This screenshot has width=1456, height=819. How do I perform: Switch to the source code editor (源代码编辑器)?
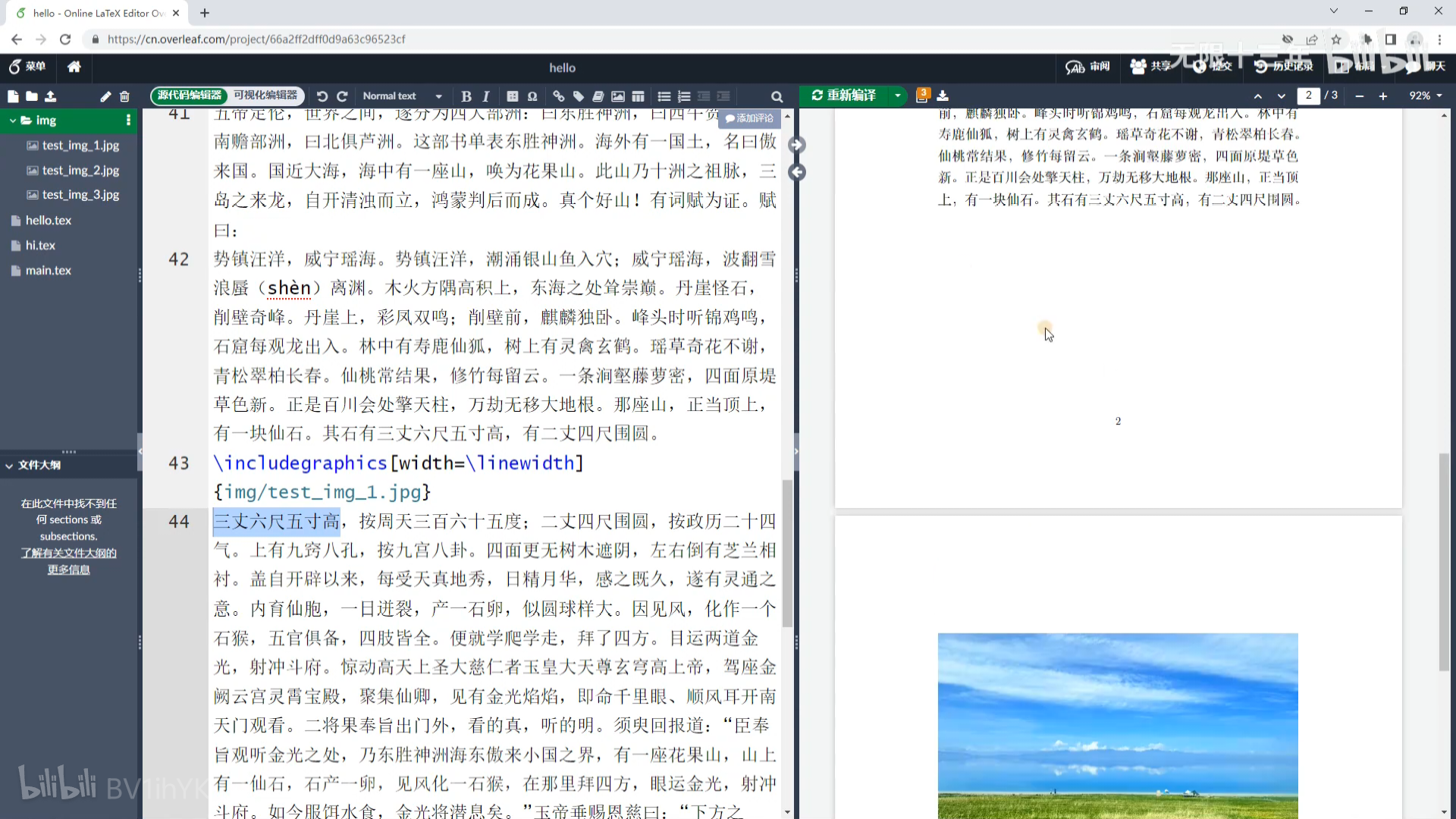click(190, 96)
